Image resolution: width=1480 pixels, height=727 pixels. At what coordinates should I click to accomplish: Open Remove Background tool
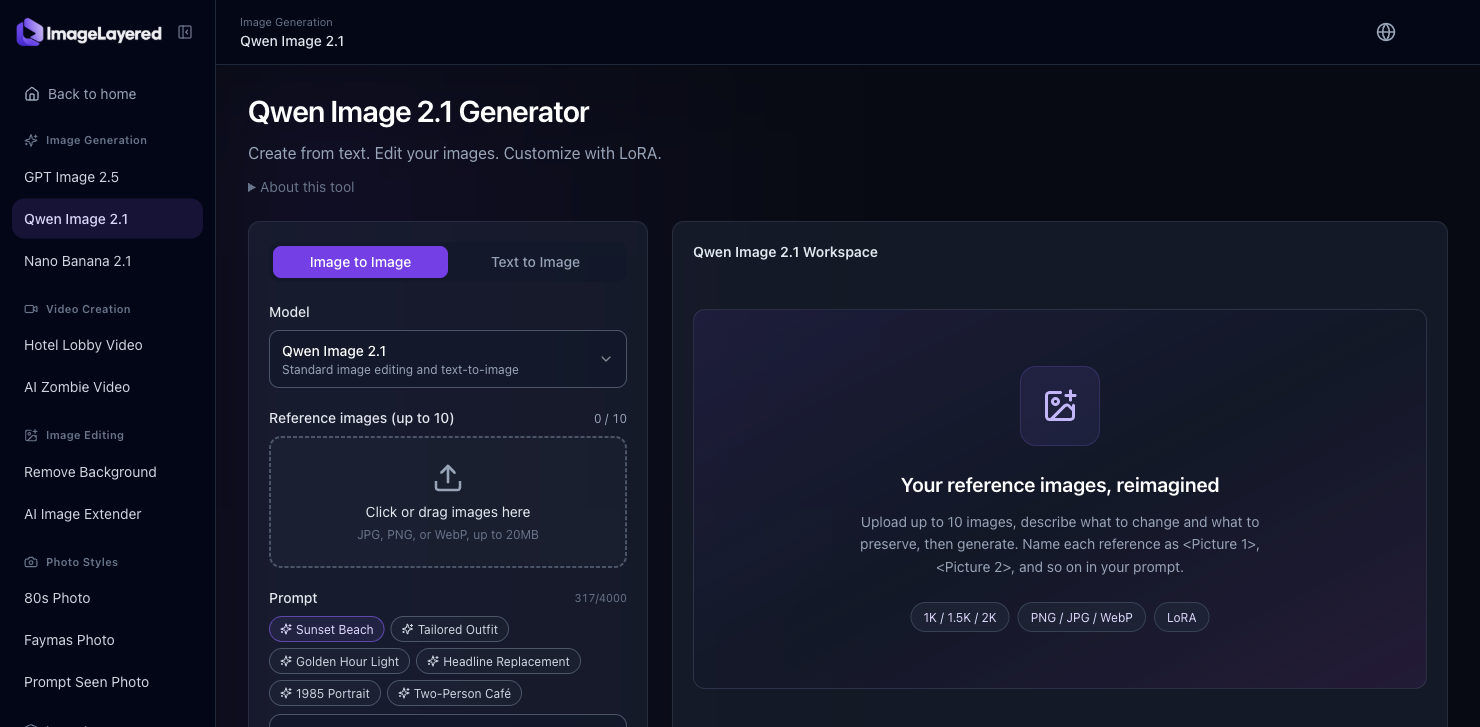click(x=107, y=472)
